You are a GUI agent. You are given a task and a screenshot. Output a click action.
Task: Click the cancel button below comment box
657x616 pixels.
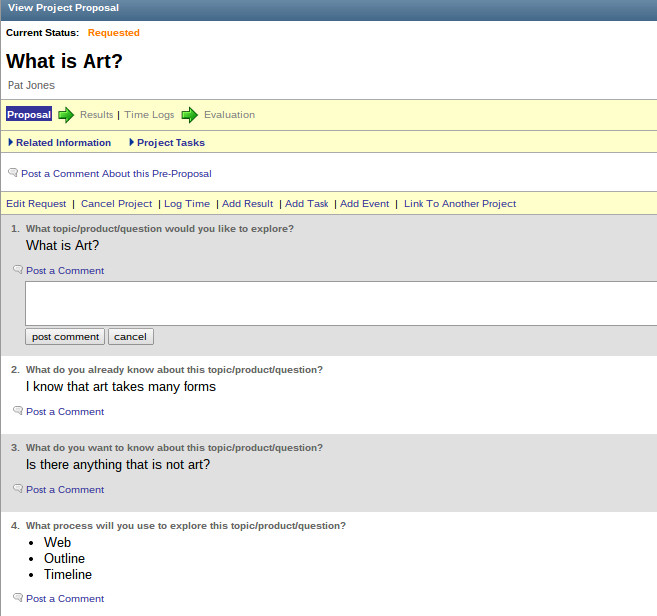coord(131,336)
